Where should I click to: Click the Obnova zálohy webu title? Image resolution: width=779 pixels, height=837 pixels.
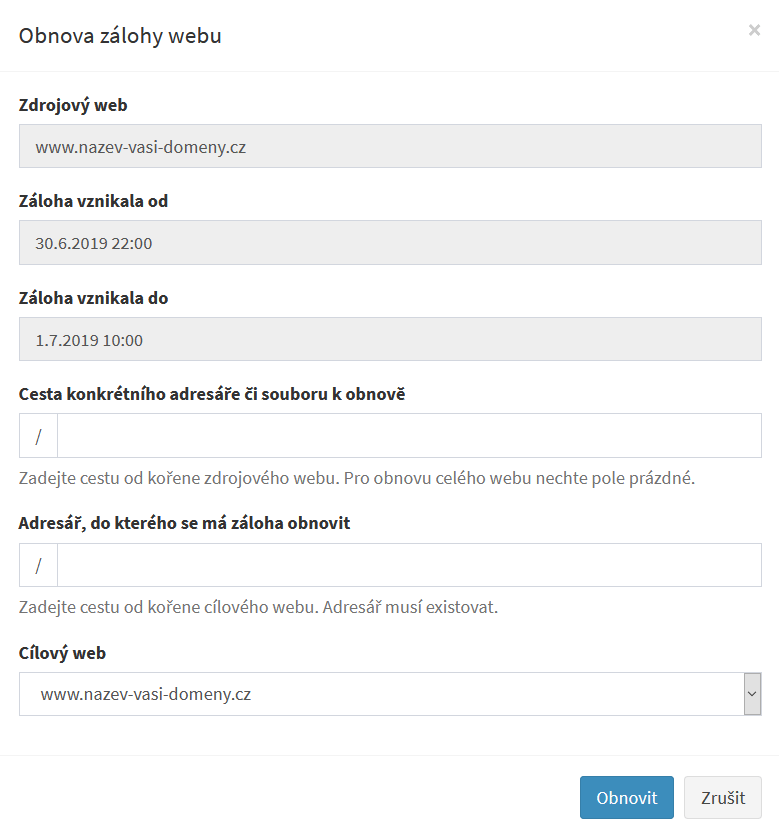point(120,36)
